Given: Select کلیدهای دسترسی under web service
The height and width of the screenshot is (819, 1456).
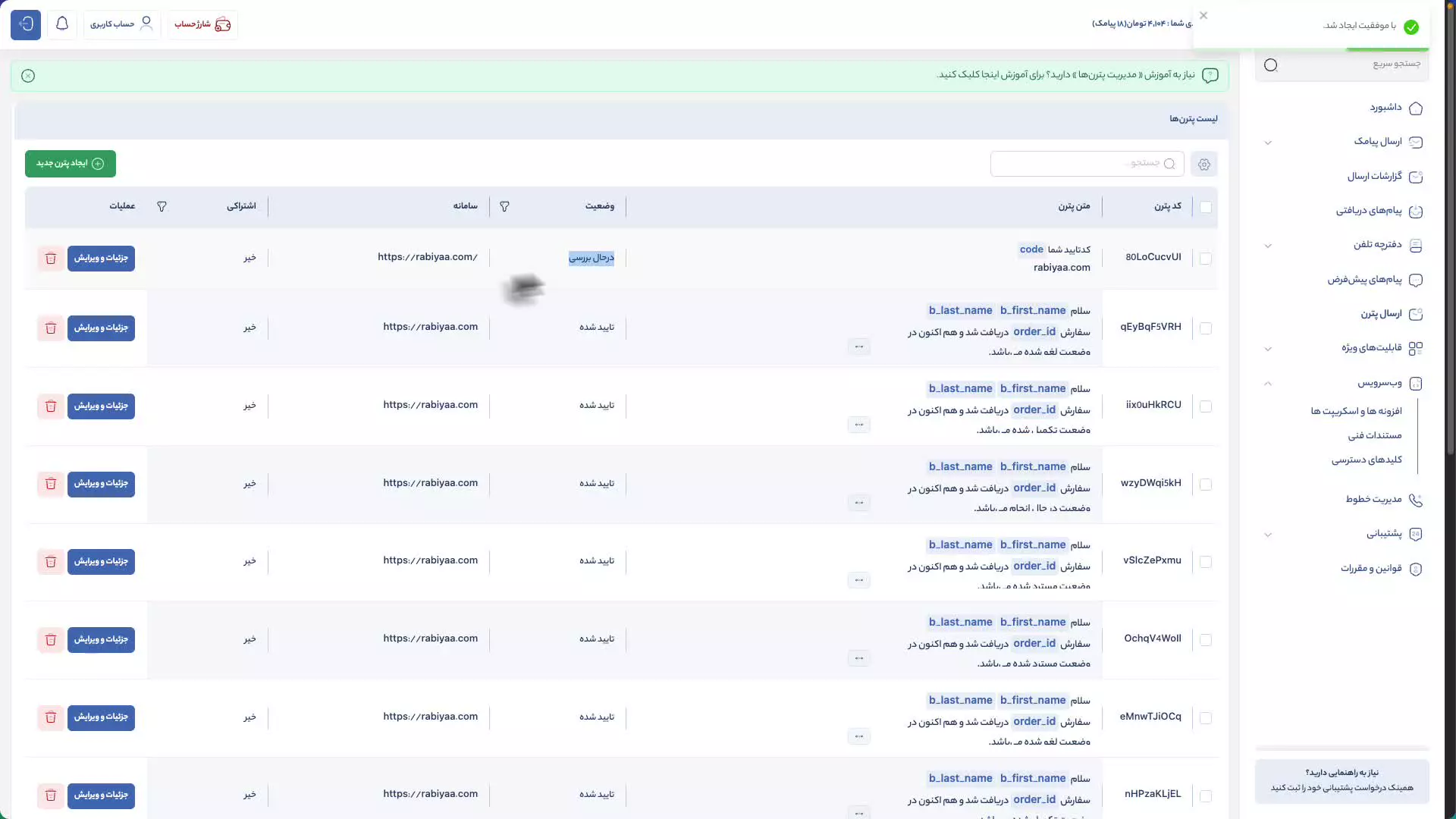Looking at the screenshot, I should click(x=1367, y=460).
